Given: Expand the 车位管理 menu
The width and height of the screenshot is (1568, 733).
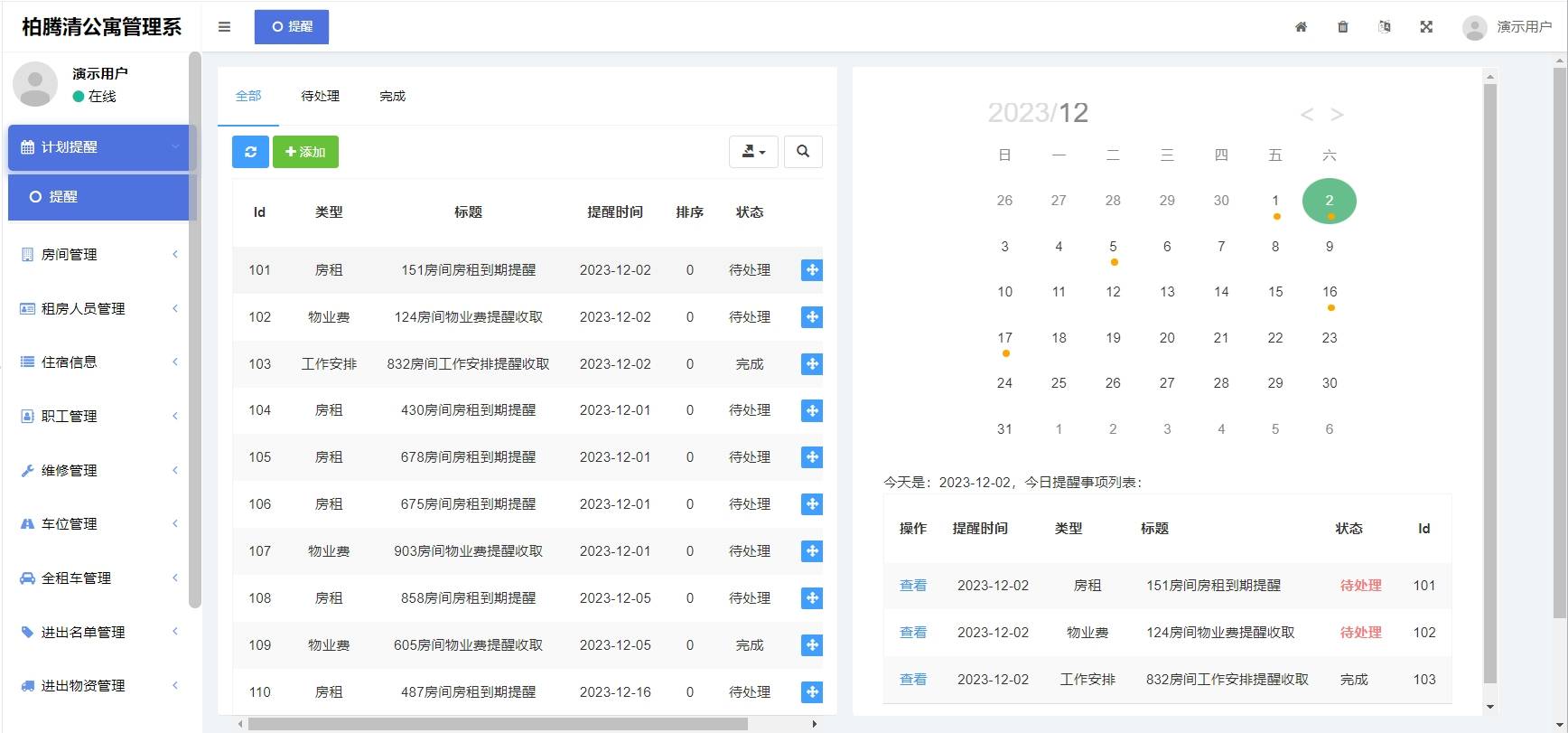Looking at the screenshot, I should (99, 524).
